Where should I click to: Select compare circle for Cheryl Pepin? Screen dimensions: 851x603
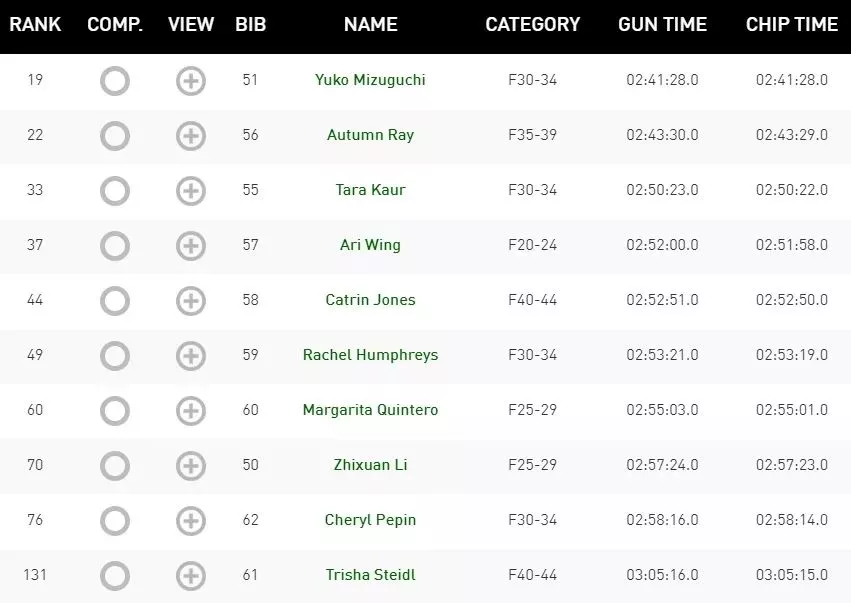pos(115,521)
